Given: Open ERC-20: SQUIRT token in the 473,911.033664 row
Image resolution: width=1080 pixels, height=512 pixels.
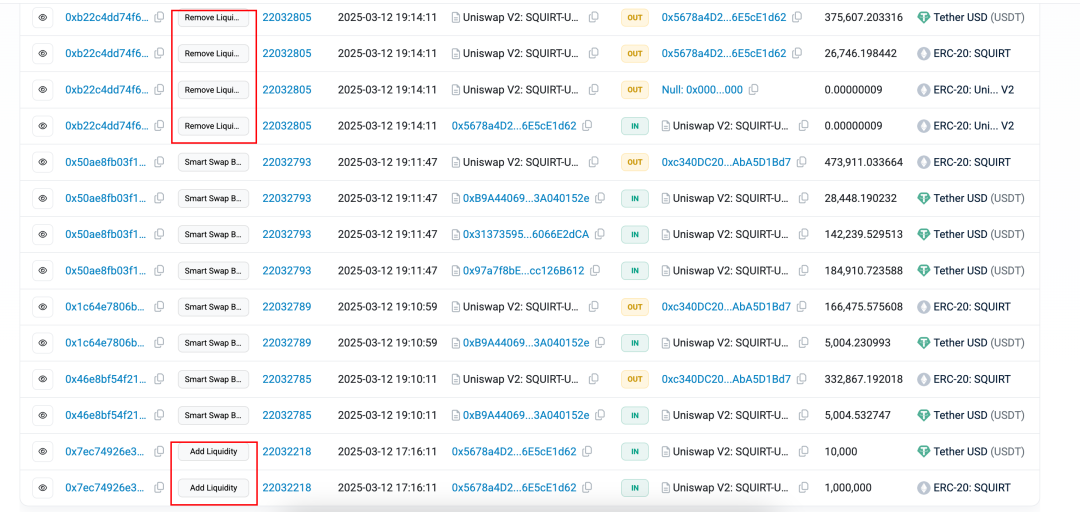Looking at the screenshot, I should point(972,162).
